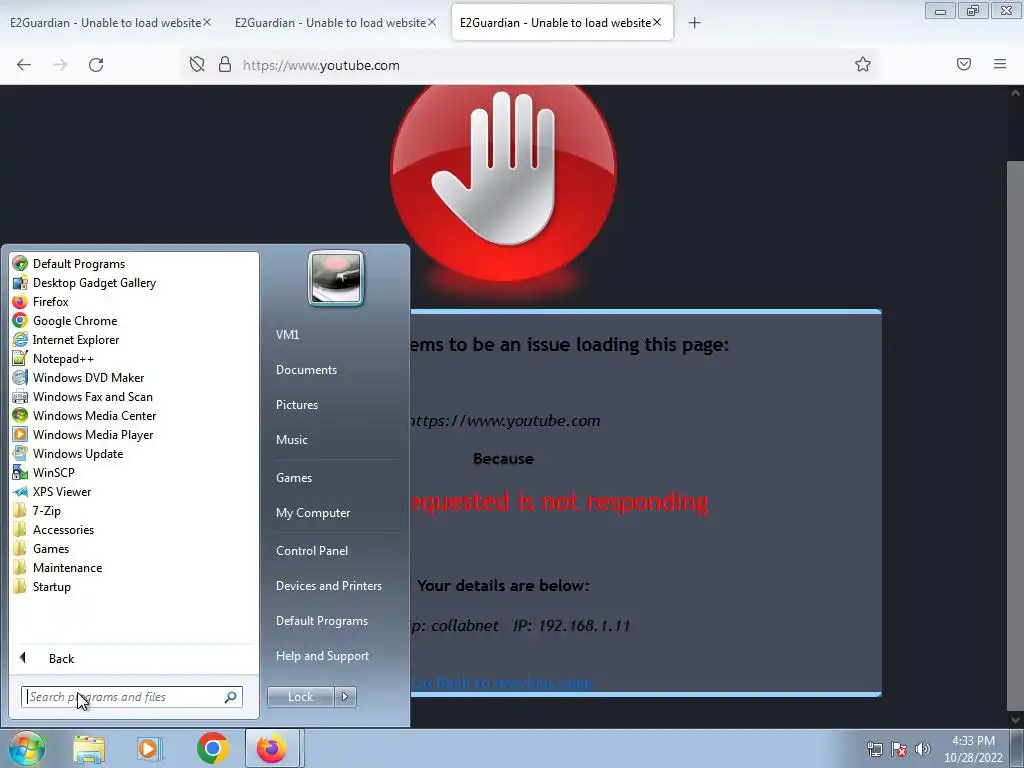
Task: Go back one page in Firefox
Action: coord(24,65)
